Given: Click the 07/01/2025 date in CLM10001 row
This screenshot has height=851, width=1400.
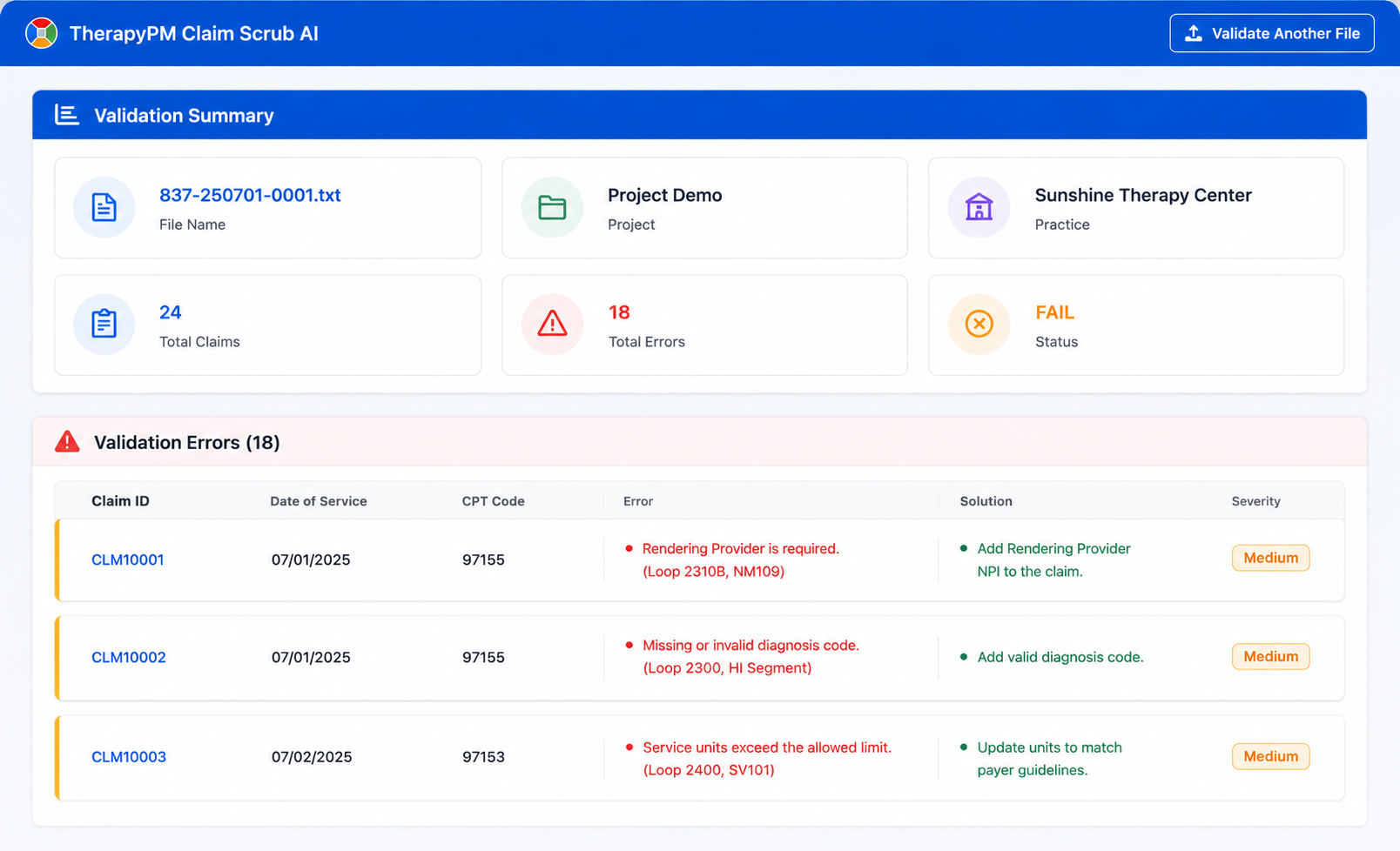Looking at the screenshot, I should tap(311, 560).
